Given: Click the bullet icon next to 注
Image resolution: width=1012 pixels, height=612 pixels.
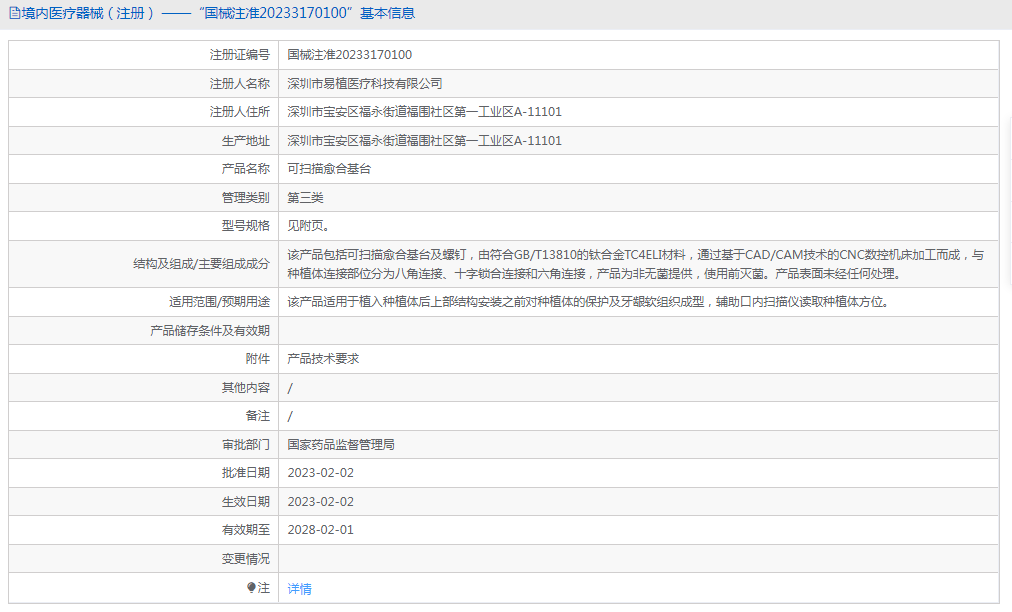Looking at the screenshot, I should [251, 587].
